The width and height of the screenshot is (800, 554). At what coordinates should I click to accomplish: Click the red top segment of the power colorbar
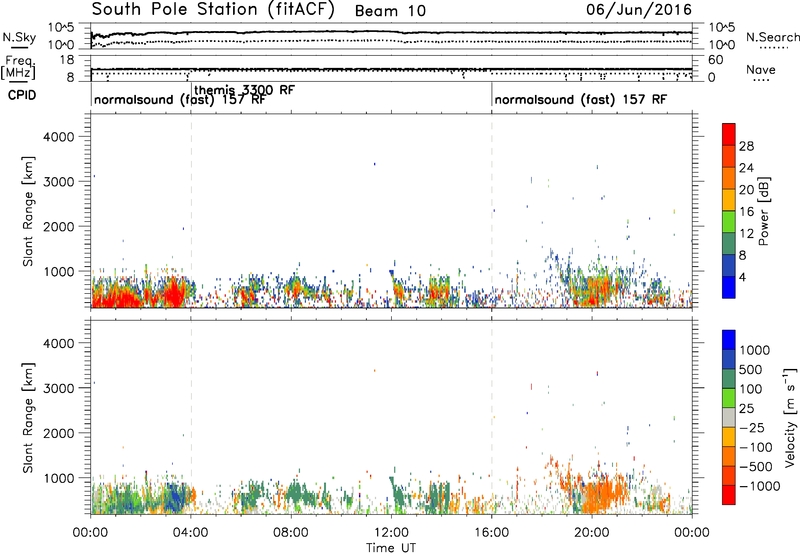(729, 134)
